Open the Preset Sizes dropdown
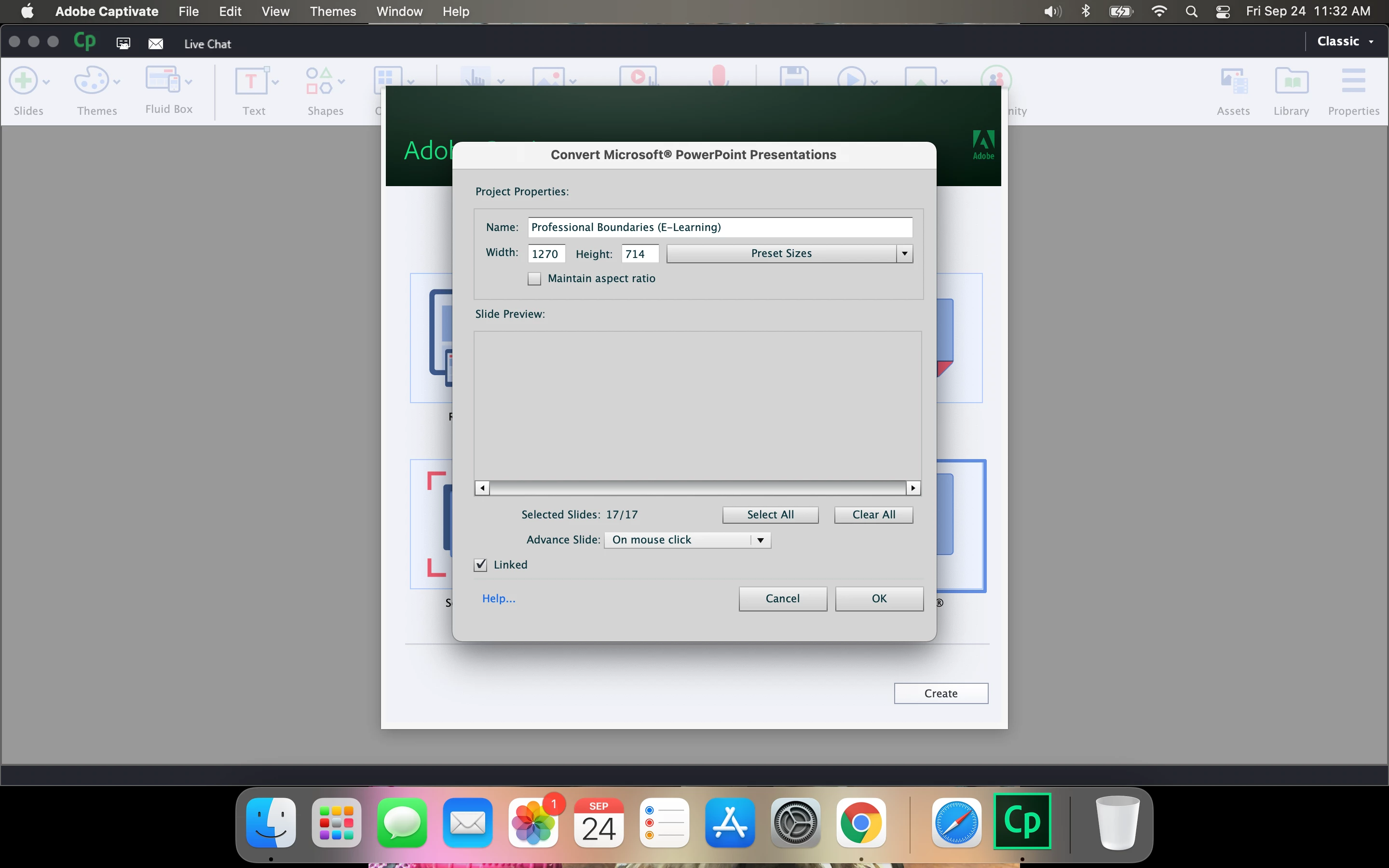Viewport: 1389px width, 868px height. (789, 254)
